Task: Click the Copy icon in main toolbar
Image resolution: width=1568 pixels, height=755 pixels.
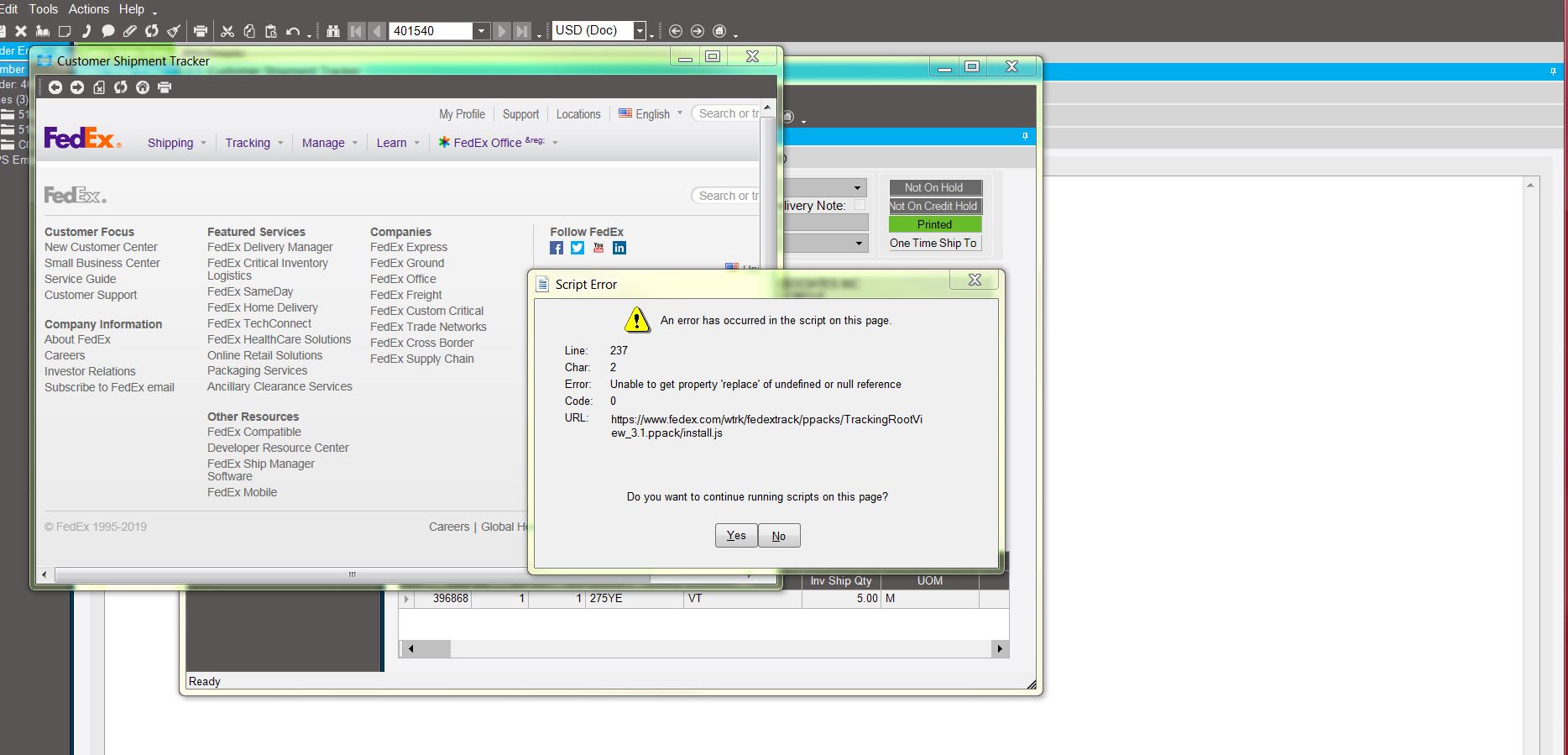Action: click(249, 31)
